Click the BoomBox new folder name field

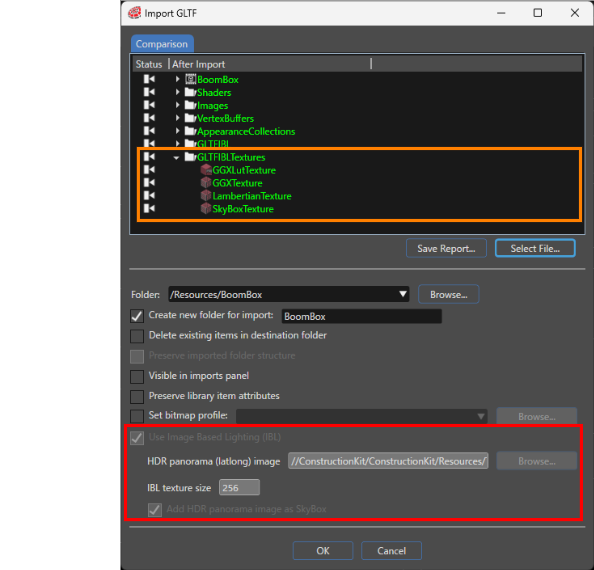(x=362, y=316)
